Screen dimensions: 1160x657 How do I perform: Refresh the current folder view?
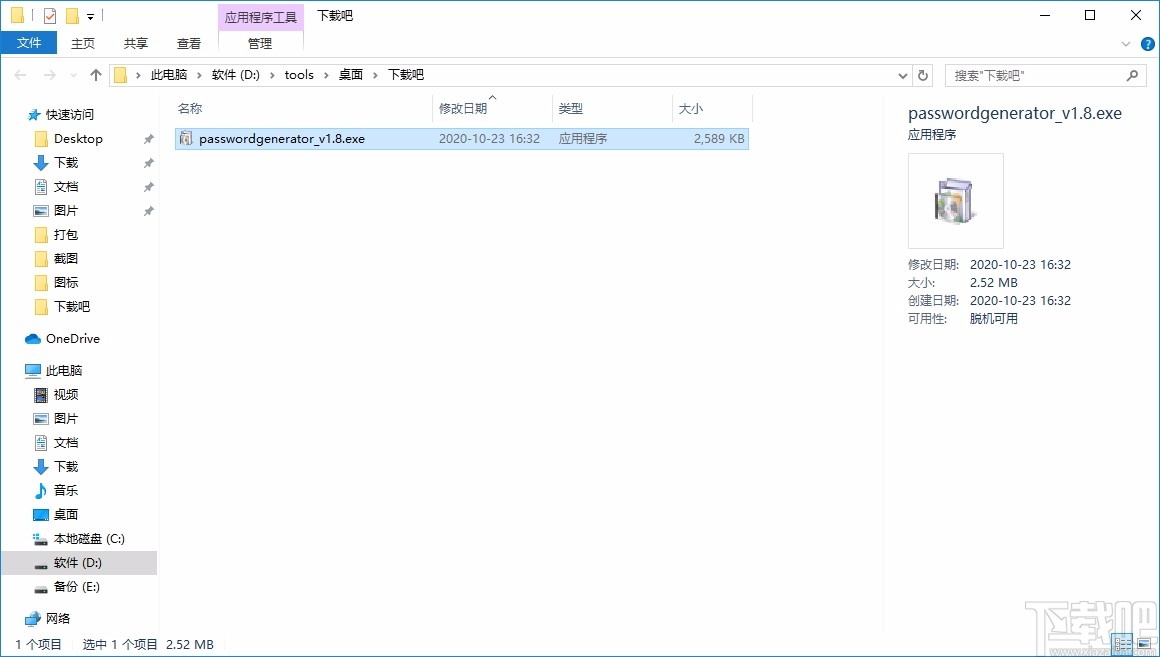[923, 75]
